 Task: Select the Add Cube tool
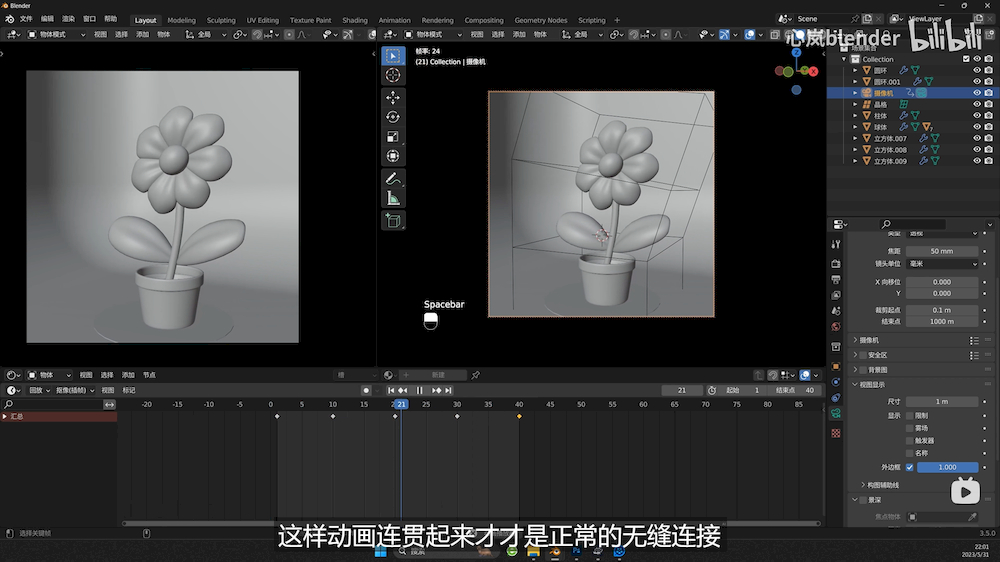[x=393, y=221]
